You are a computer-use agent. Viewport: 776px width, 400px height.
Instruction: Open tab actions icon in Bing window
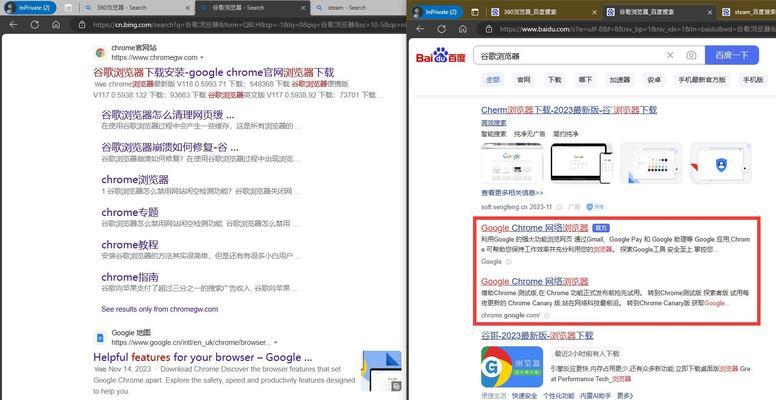click(x=68, y=8)
